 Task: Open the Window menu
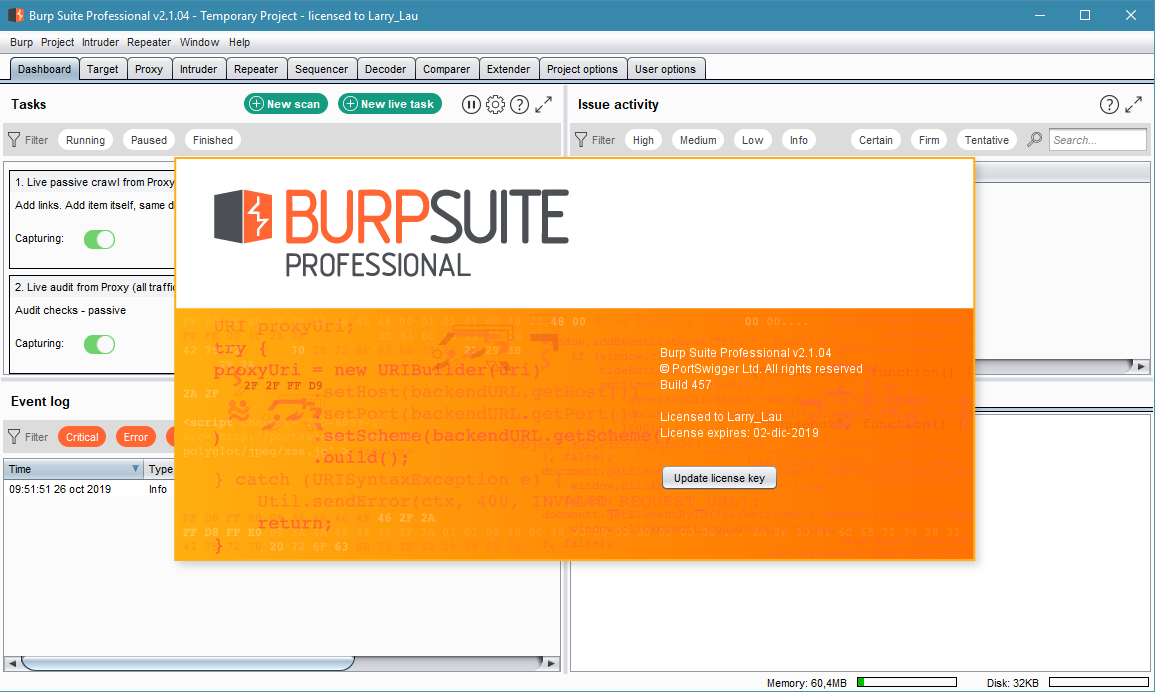[200, 42]
